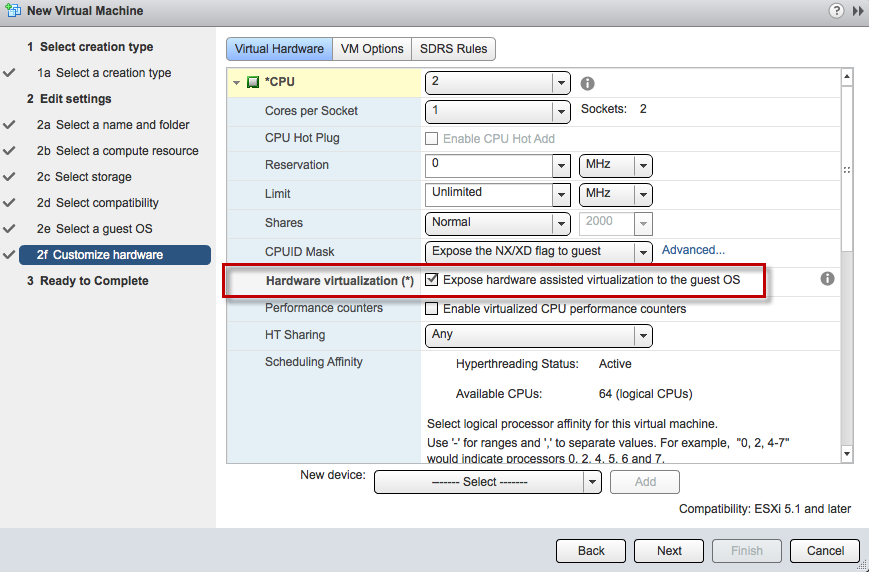
Task: Open the Limit MHz unit dropdown
Action: pos(616,195)
